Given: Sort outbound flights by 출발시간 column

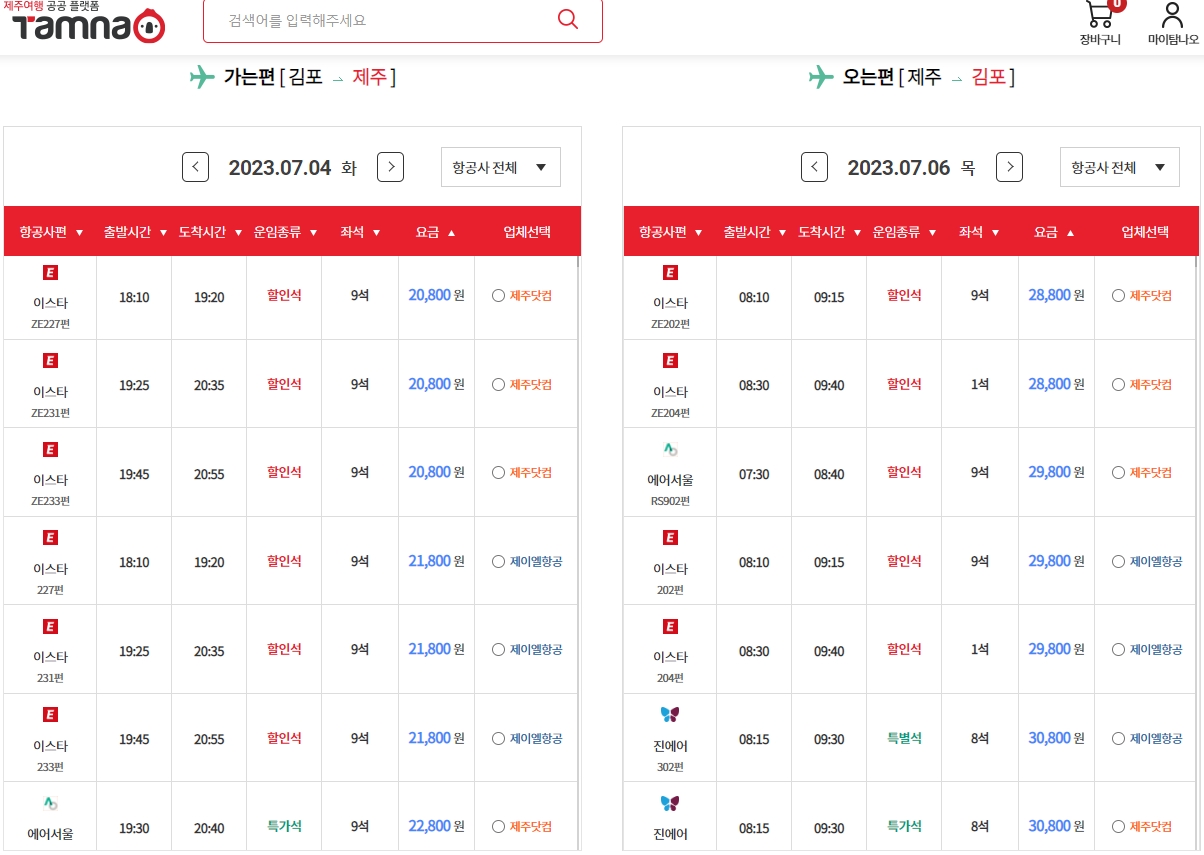Looking at the screenshot, I should [x=135, y=232].
